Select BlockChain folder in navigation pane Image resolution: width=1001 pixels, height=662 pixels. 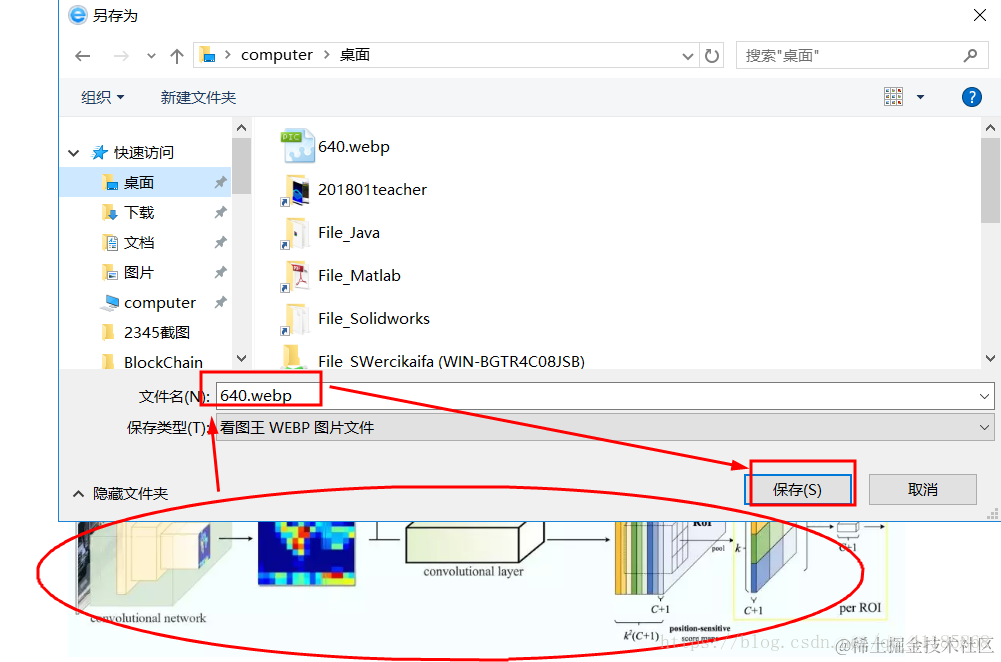click(163, 361)
